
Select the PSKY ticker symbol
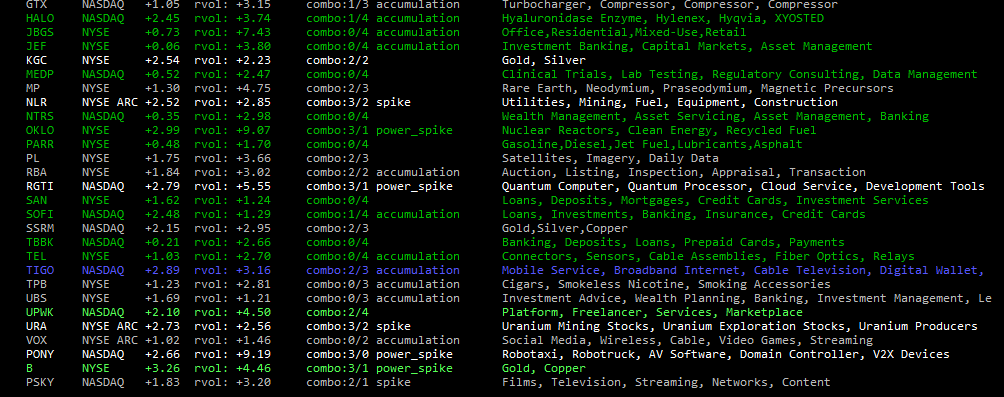(40, 383)
